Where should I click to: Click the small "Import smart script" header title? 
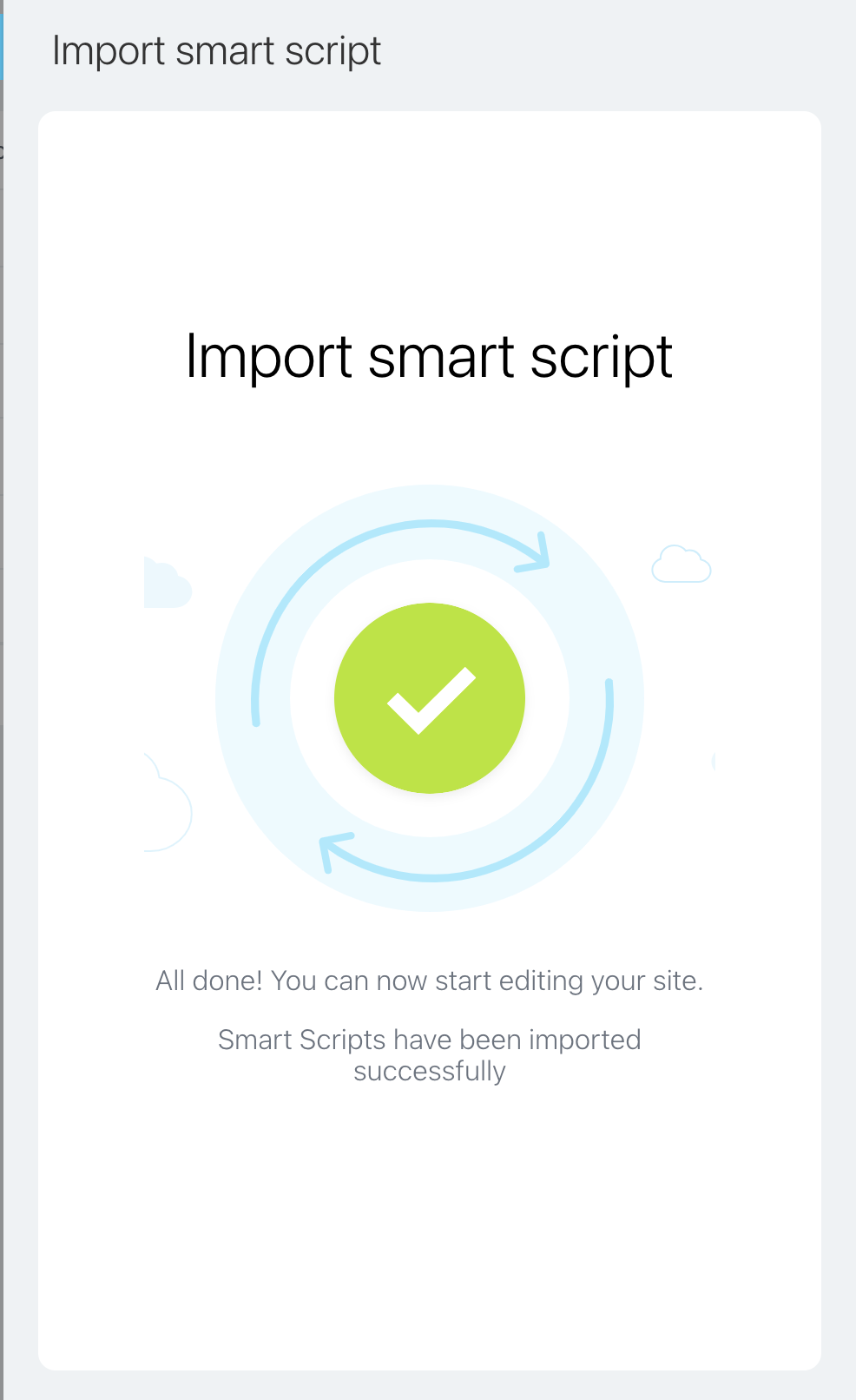coord(216,51)
